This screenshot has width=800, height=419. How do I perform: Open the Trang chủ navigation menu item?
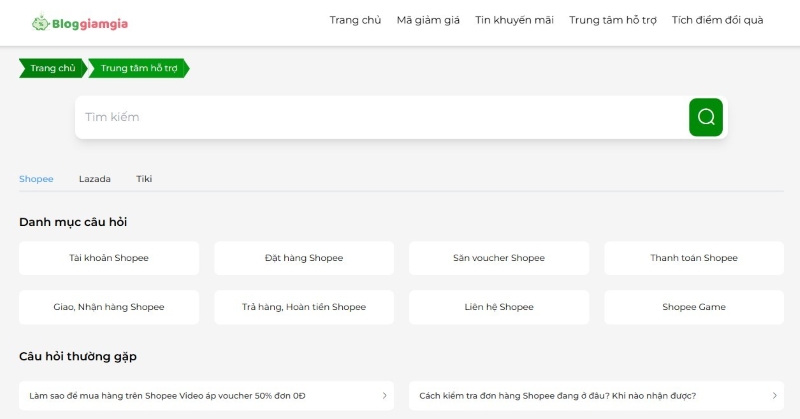[x=355, y=20]
